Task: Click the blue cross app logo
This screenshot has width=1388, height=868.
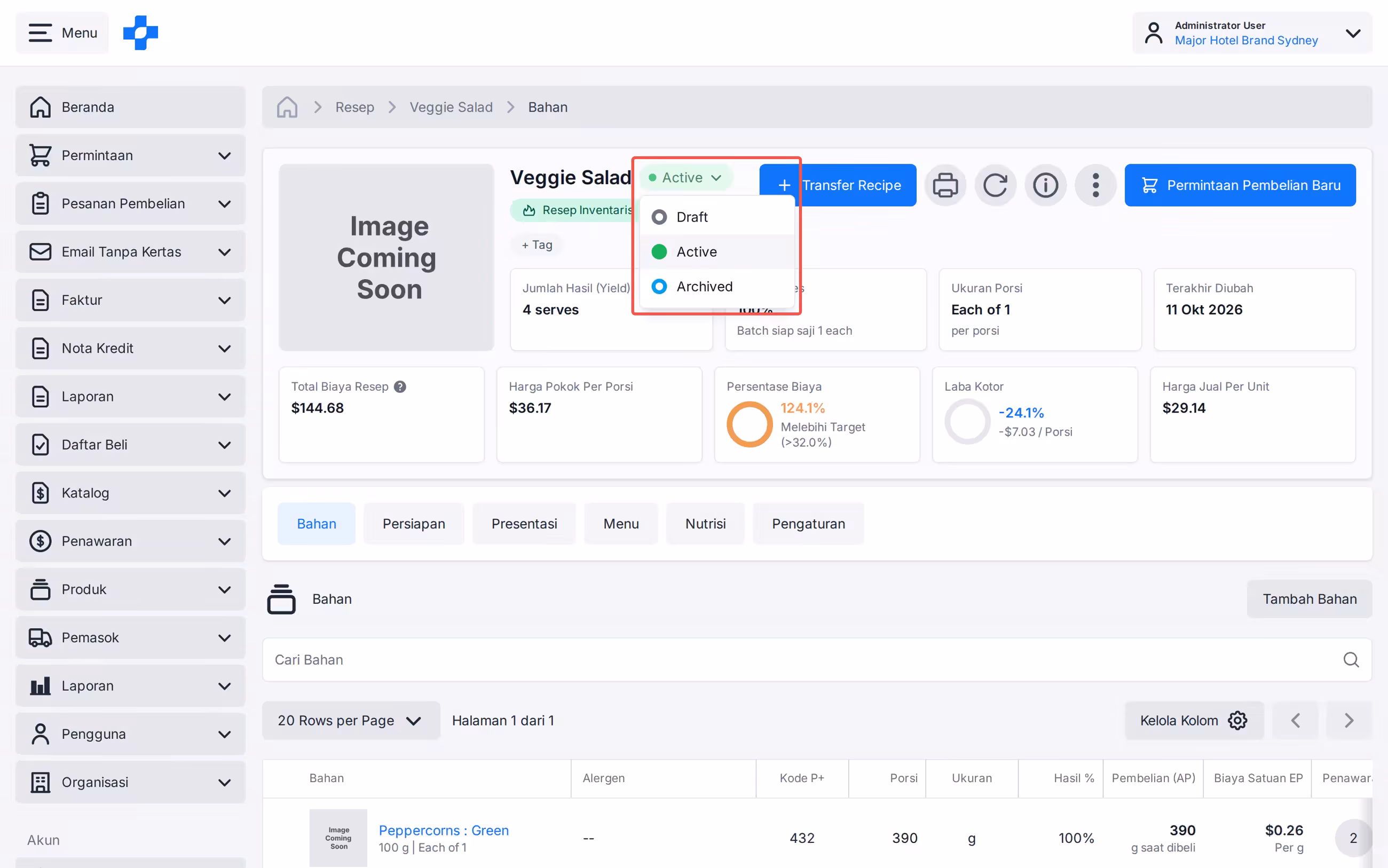Action: click(140, 33)
